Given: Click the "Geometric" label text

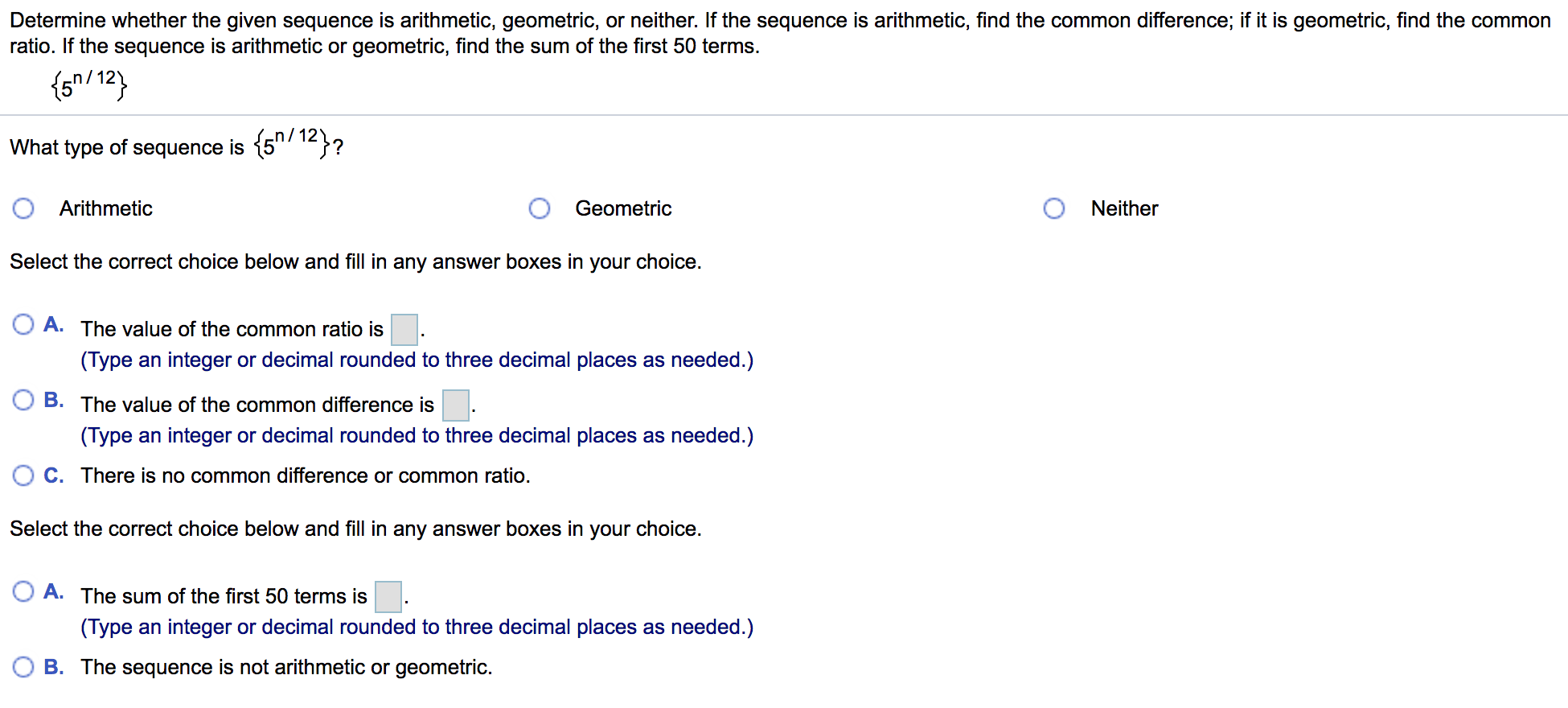Looking at the screenshot, I should click(x=623, y=208).
